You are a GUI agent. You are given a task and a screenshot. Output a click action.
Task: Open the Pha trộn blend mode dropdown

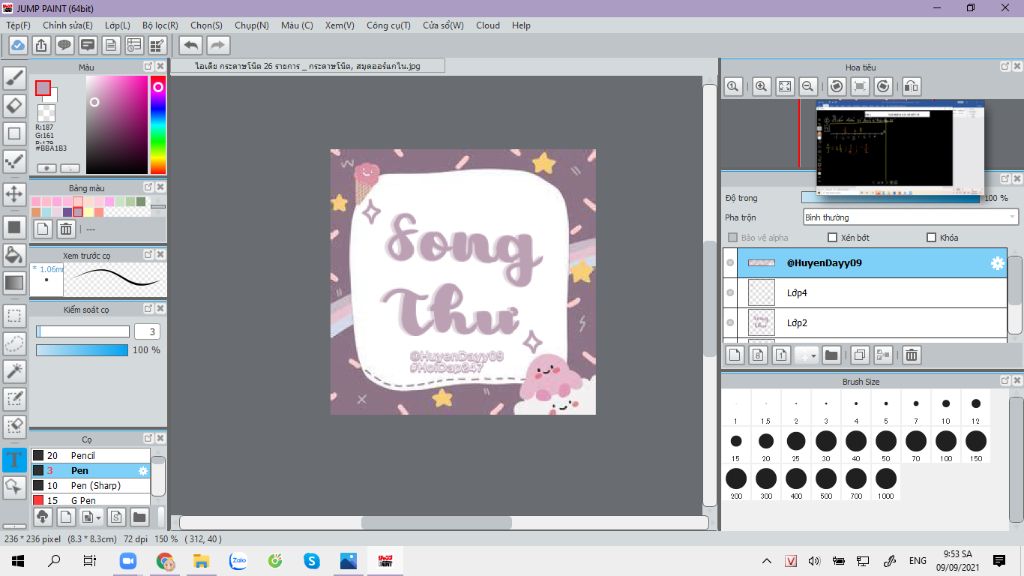tap(910, 217)
